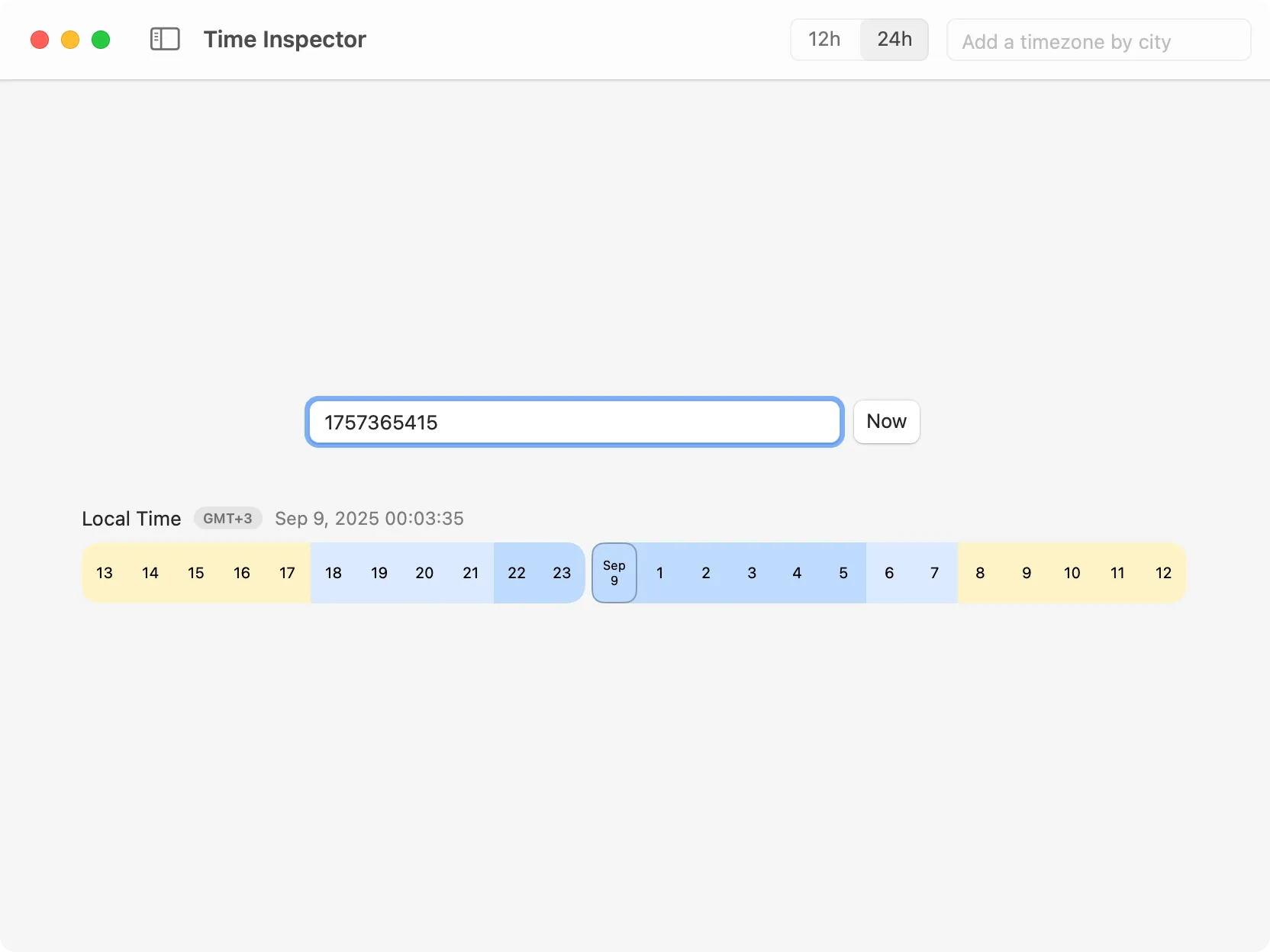Open the Time Inspector sidebar panel
This screenshot has height=952, width=1270.
coord(165,39)
